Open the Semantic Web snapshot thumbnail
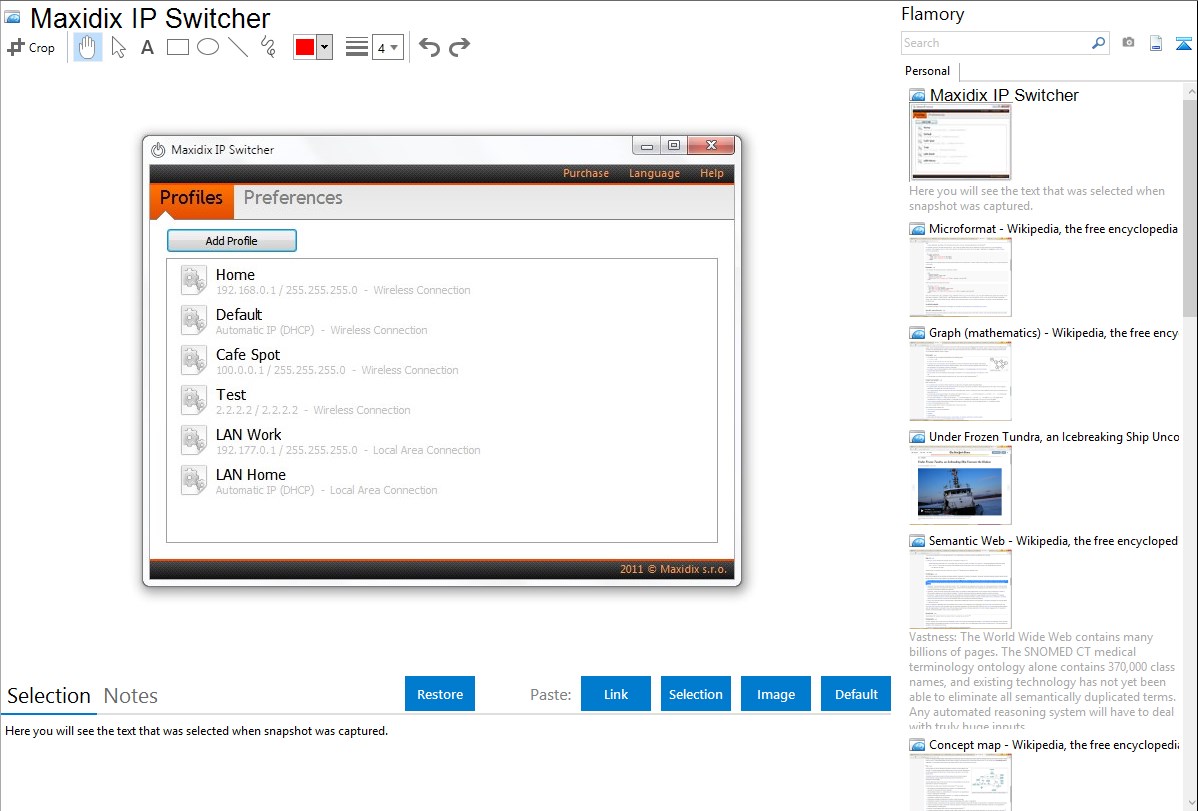 [x=960, y=589]
